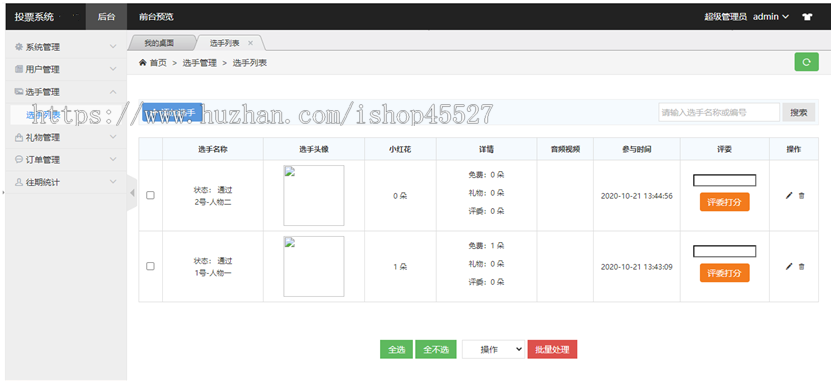Screen dimensions: 833x383
Task: Close the 选手列表 tab
Action: click(250, 43)
